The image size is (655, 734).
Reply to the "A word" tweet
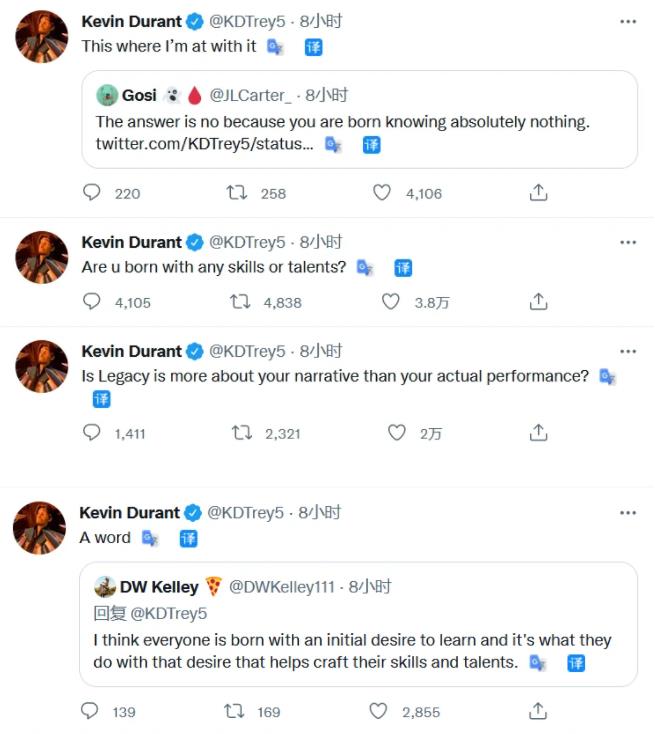pyautogui.click(x=91, y=711)
